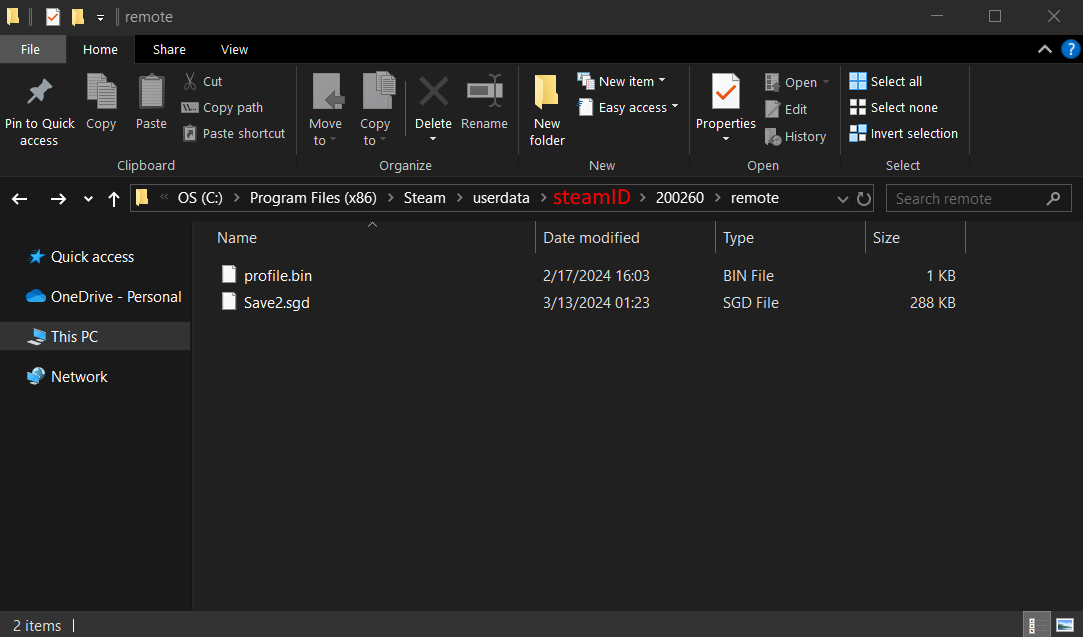Go up one folder level
1083x637 pixels.
[114, 199]
